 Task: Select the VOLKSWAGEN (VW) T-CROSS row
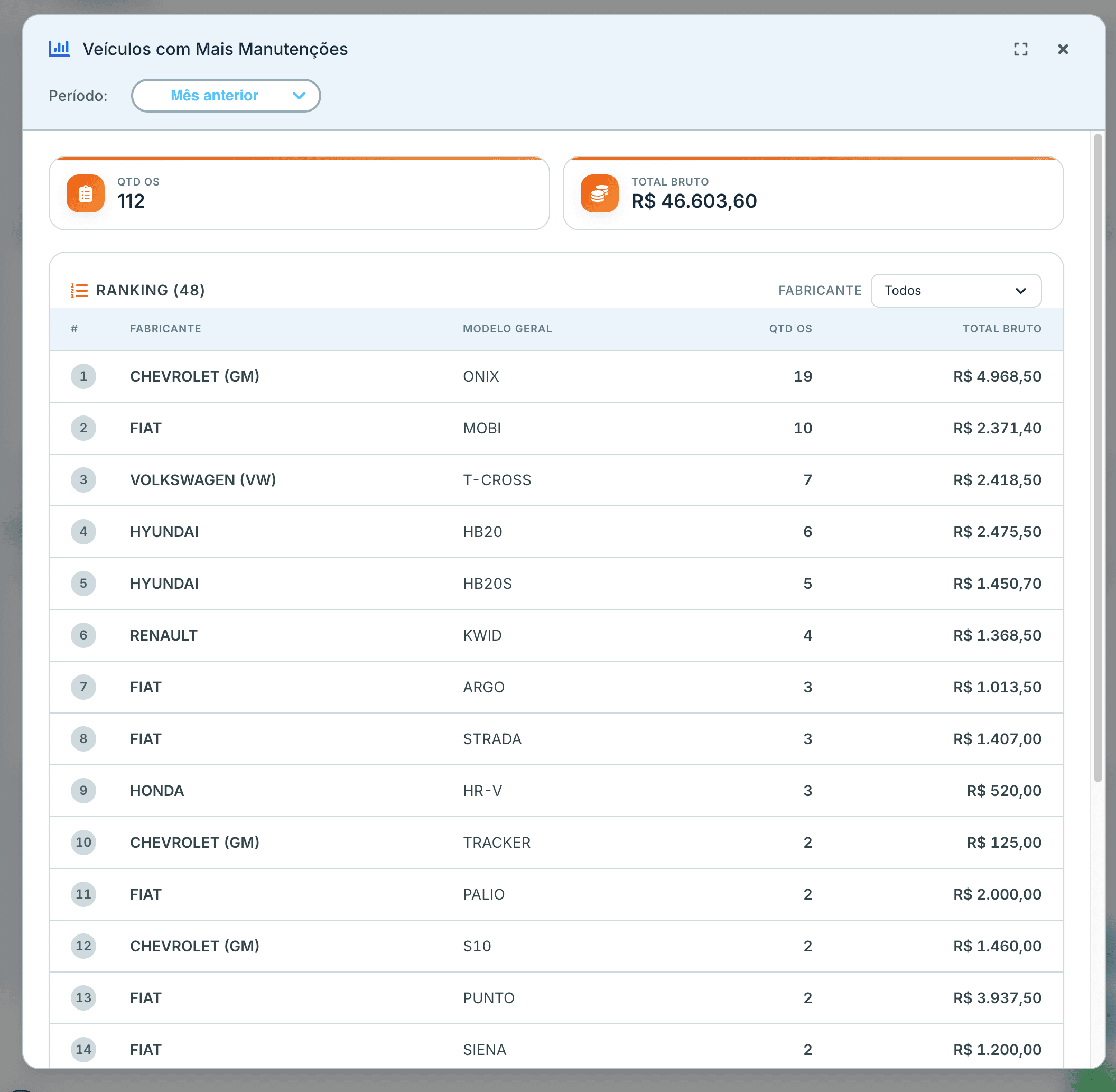tap(556, 480)
